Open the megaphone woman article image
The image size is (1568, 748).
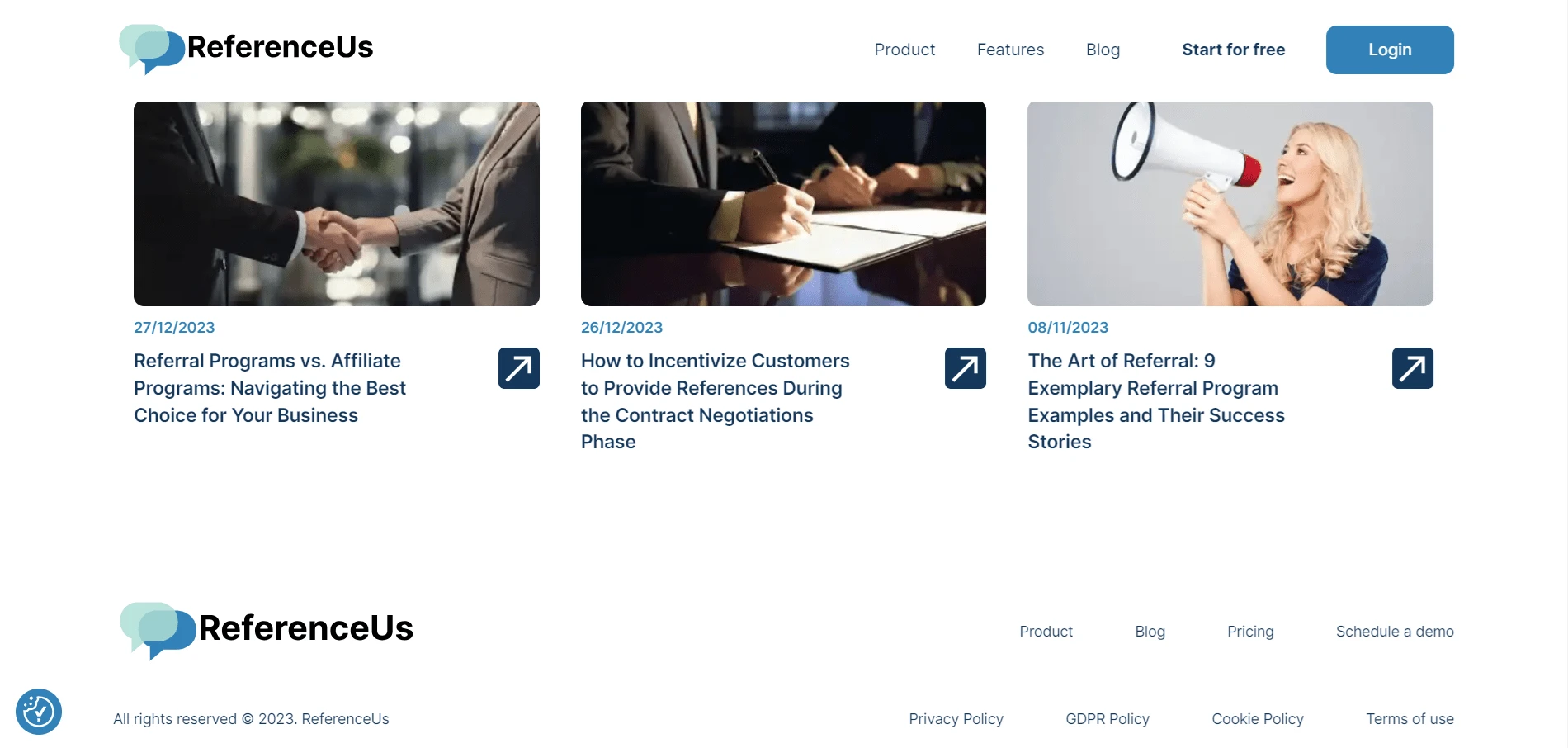click(1230, 204)
